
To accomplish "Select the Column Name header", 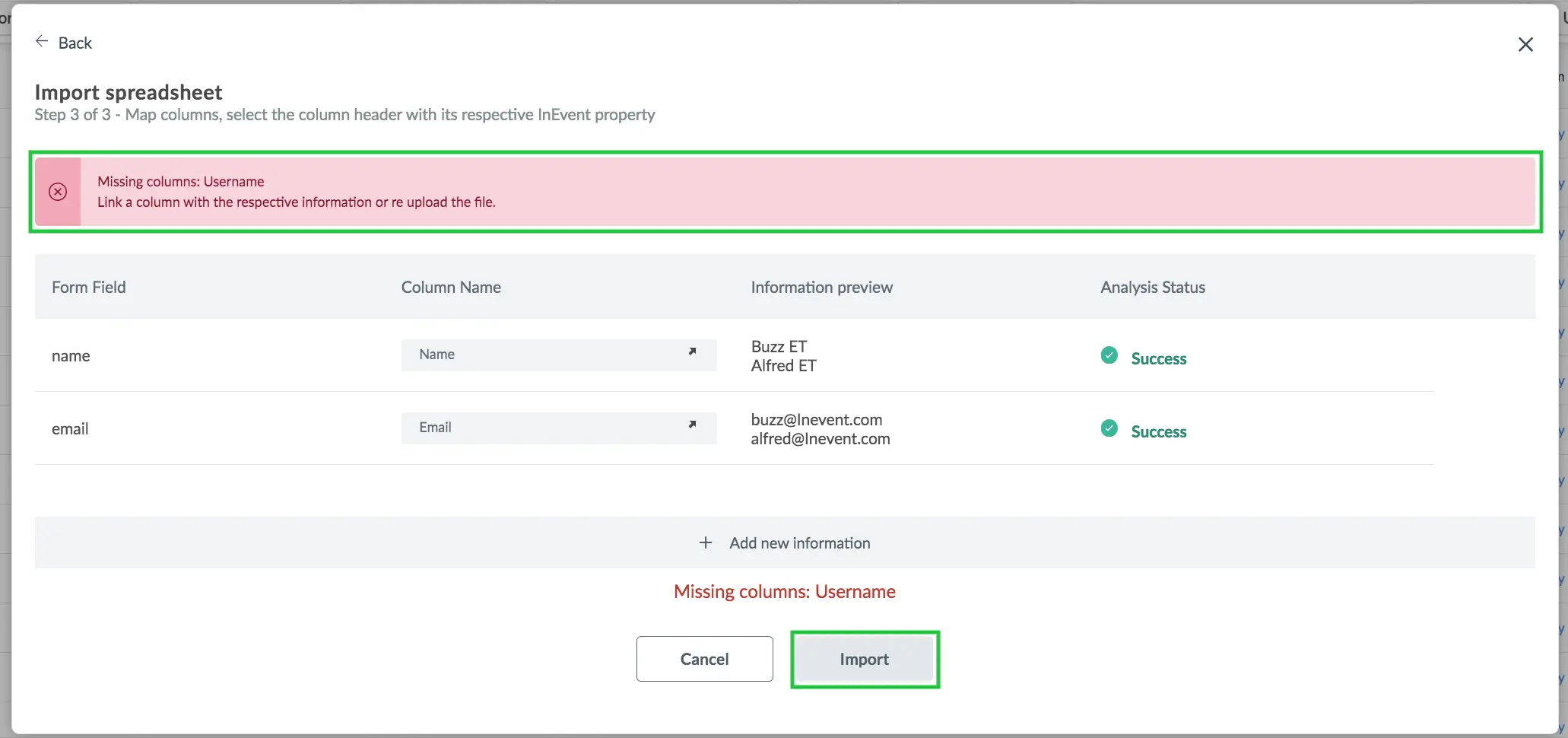I will [x=451, y=288].
